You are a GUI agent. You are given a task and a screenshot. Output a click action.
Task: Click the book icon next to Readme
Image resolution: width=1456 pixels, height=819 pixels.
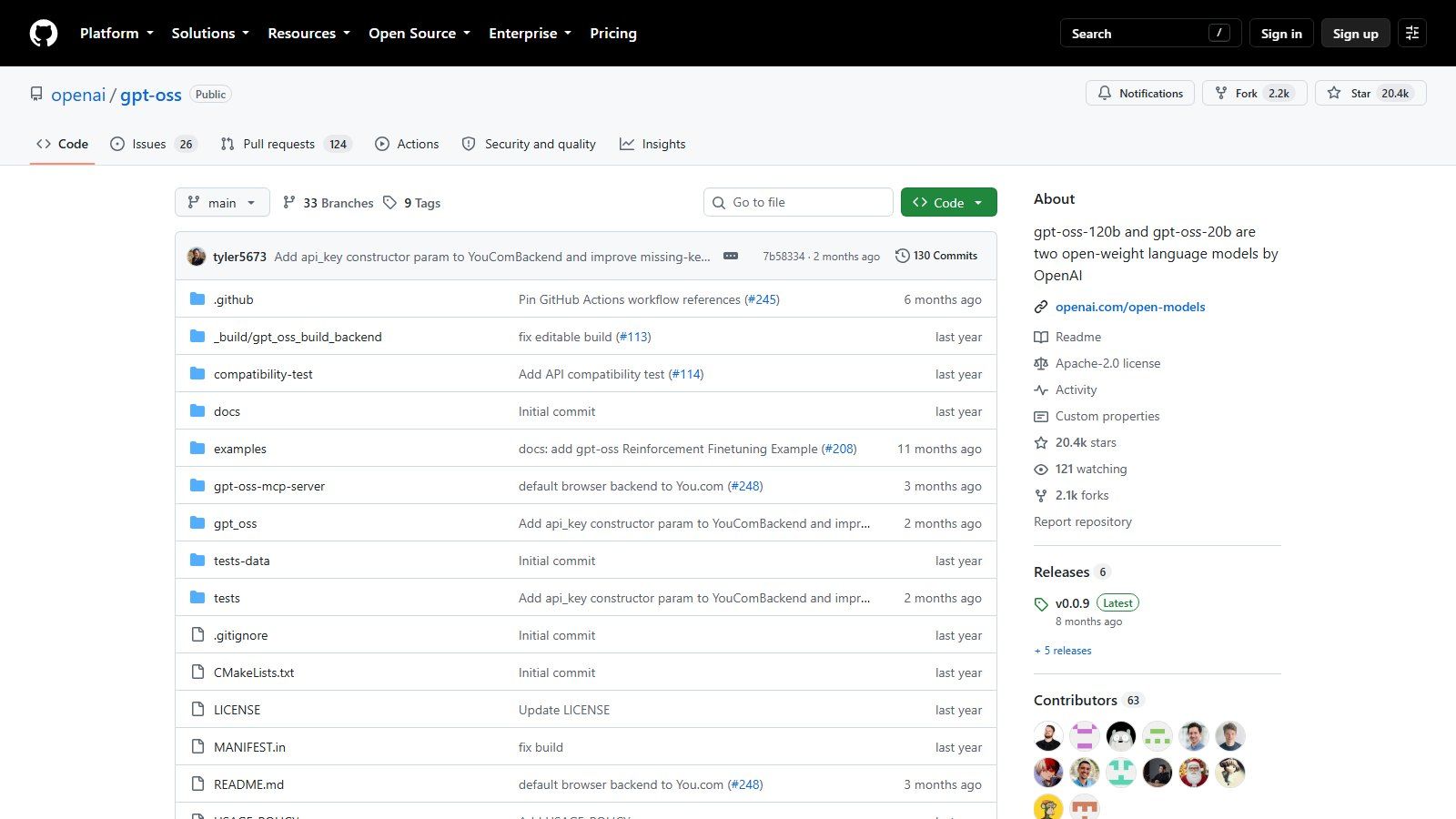pyautogui.click(x=1041, y=337)
